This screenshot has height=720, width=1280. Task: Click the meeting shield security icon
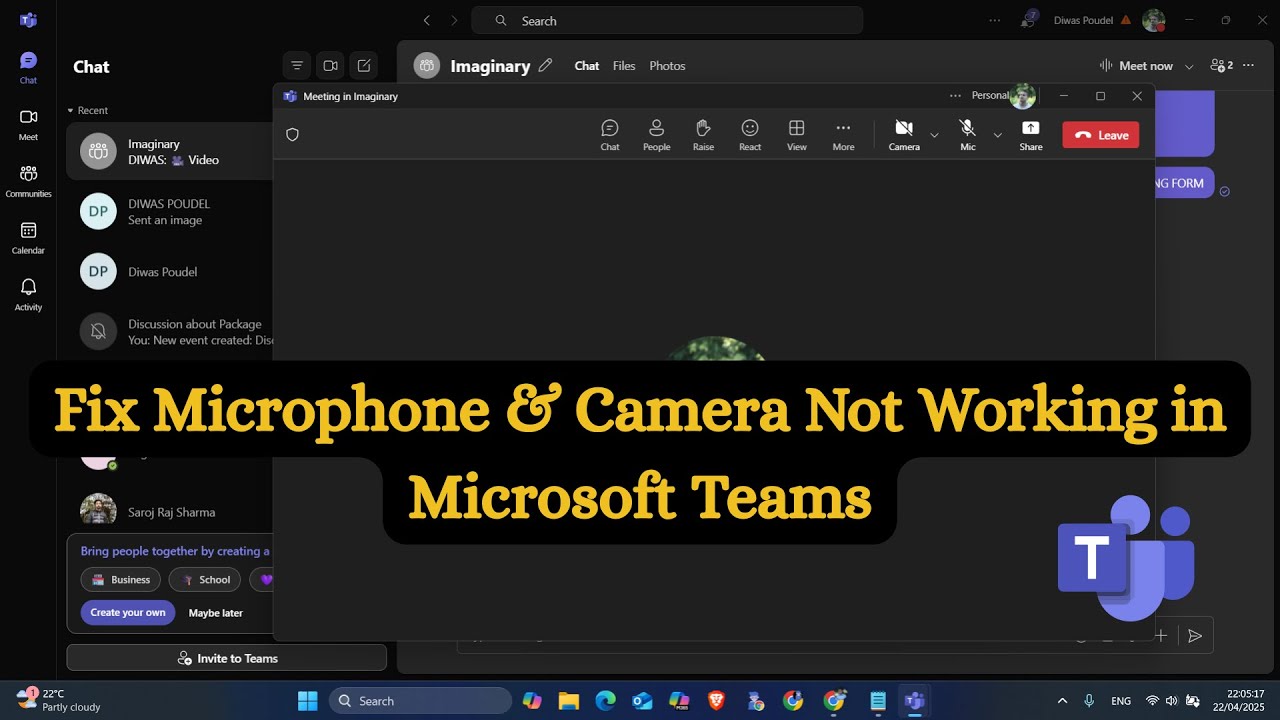(292, 134)
